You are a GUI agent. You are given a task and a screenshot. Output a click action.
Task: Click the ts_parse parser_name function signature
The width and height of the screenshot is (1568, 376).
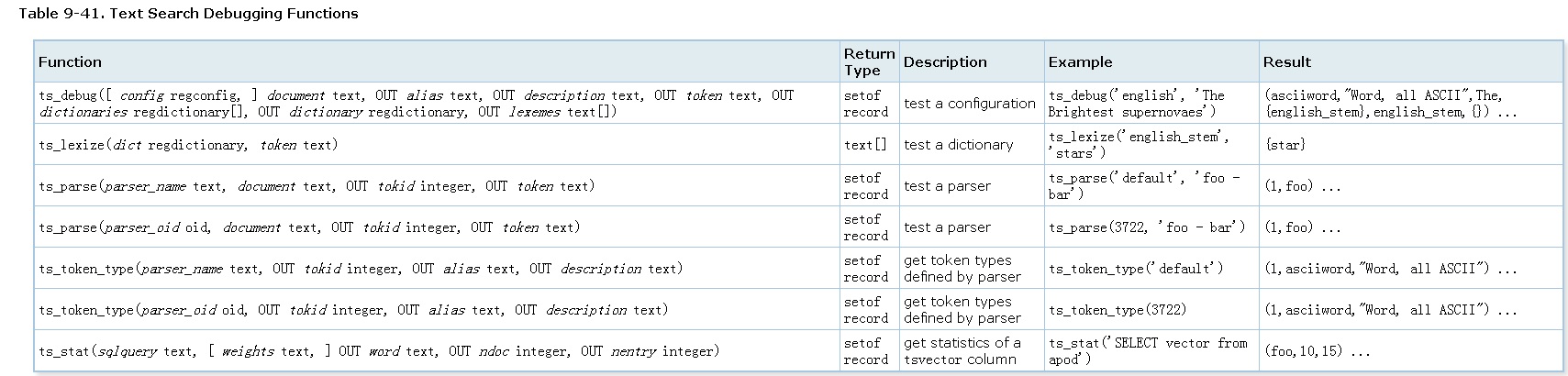click(317, 186)
